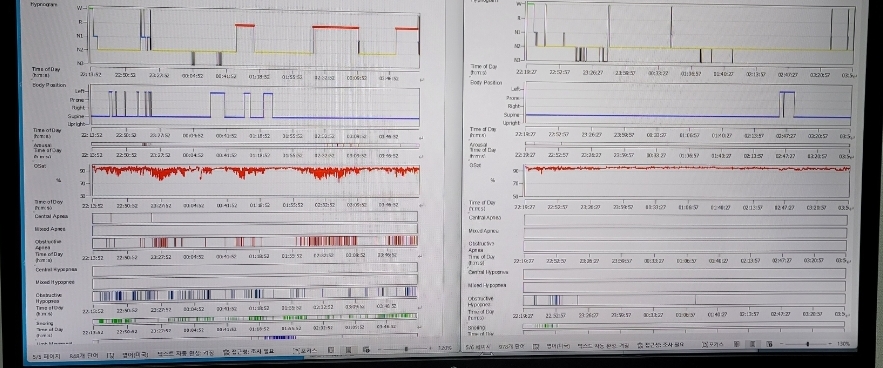883x368 pixels.
Task: Click the language indicator in right status bar
Action: [x=558, y=345]
